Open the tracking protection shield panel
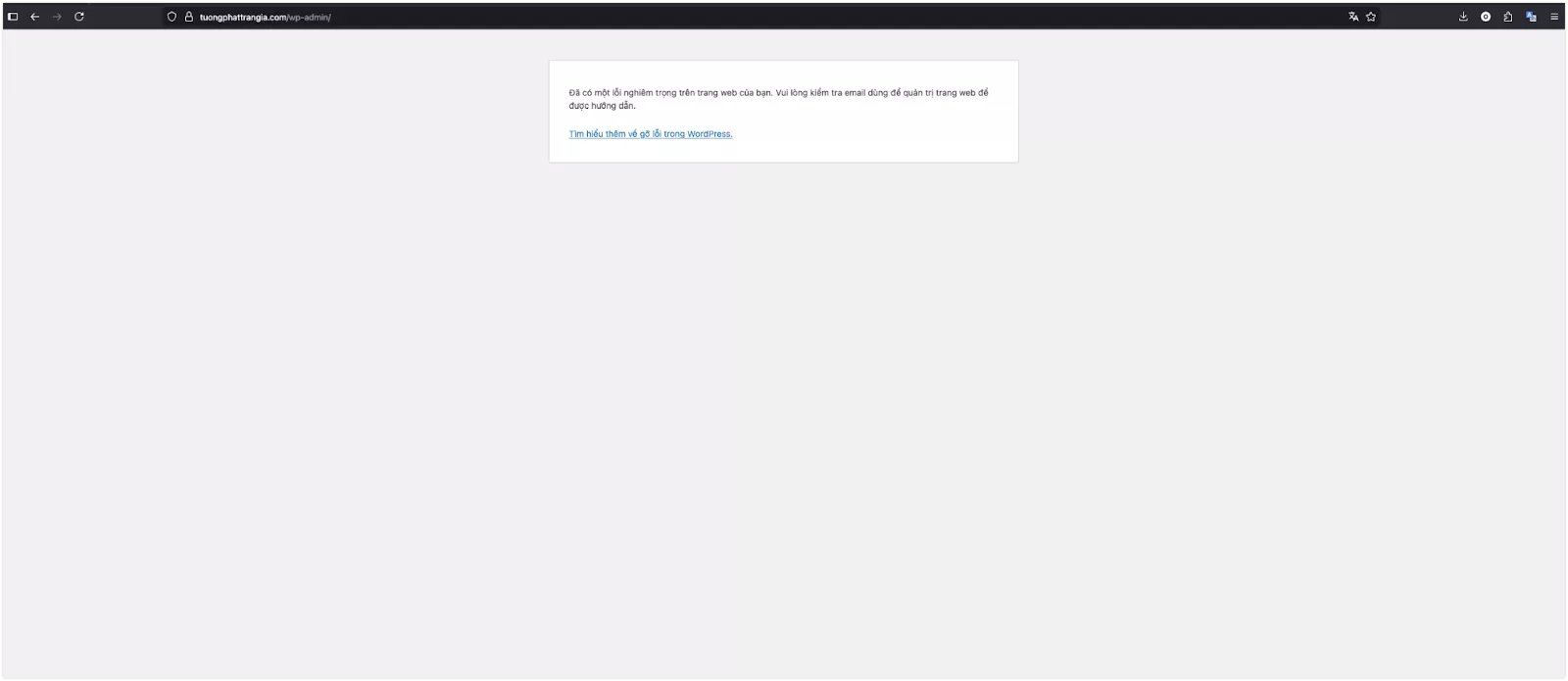Screen dimensions: 1568x681 [x=172, y=17]
